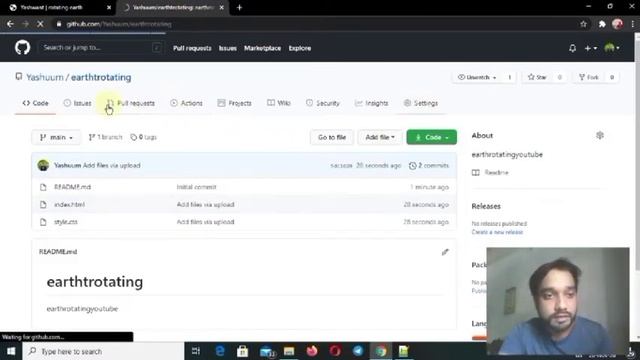Open the Unwatch dropdown
The width and height of the screenshot is (640, 360).
[x=477, y=77]
